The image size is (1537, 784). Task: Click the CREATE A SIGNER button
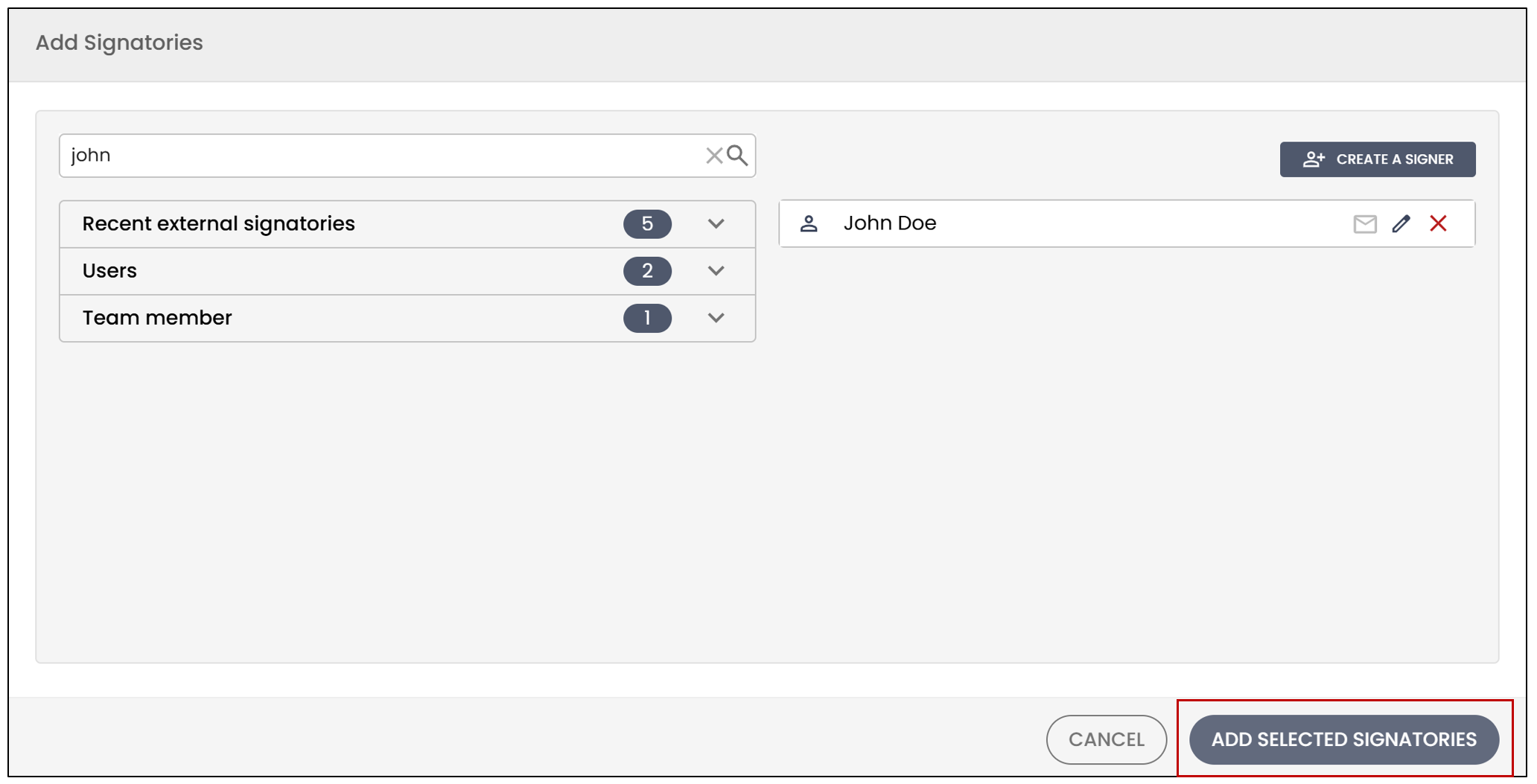pyautogui.click(x=1378, y=159)
